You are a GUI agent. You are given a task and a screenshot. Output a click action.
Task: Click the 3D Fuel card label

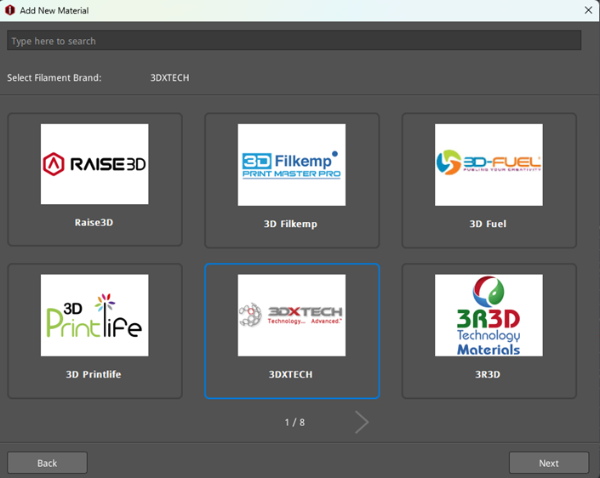(489, 224)
